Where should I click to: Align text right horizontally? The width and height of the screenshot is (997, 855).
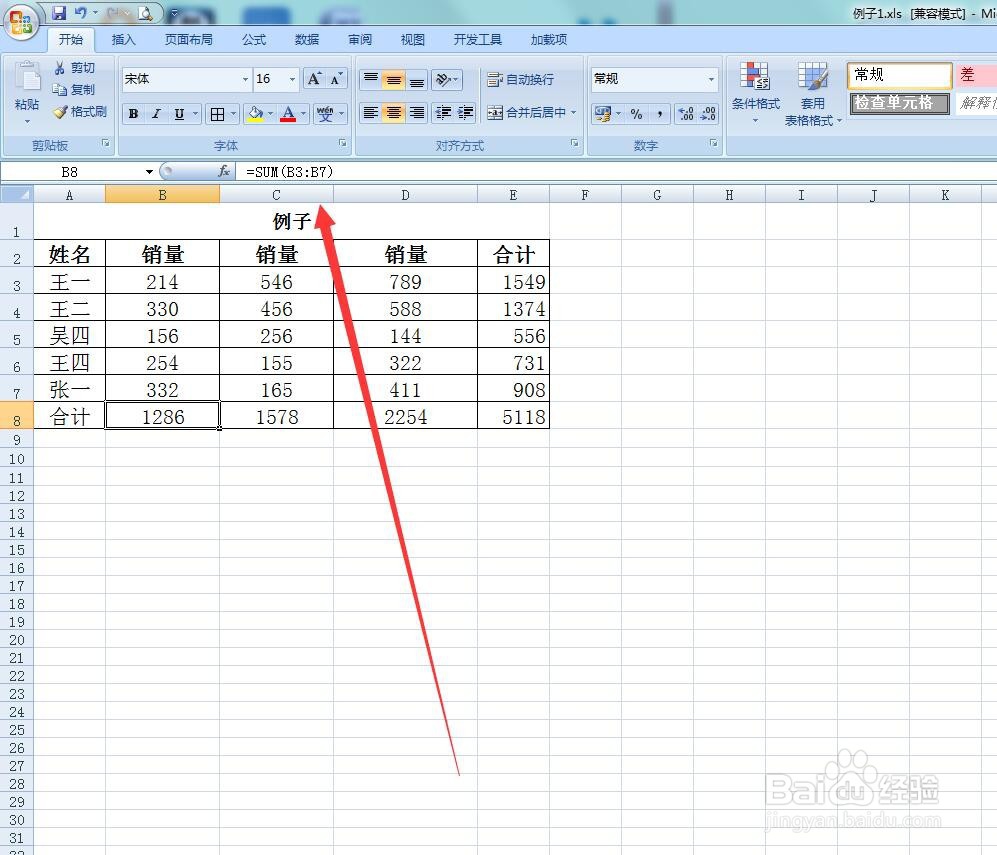(416, 113)
